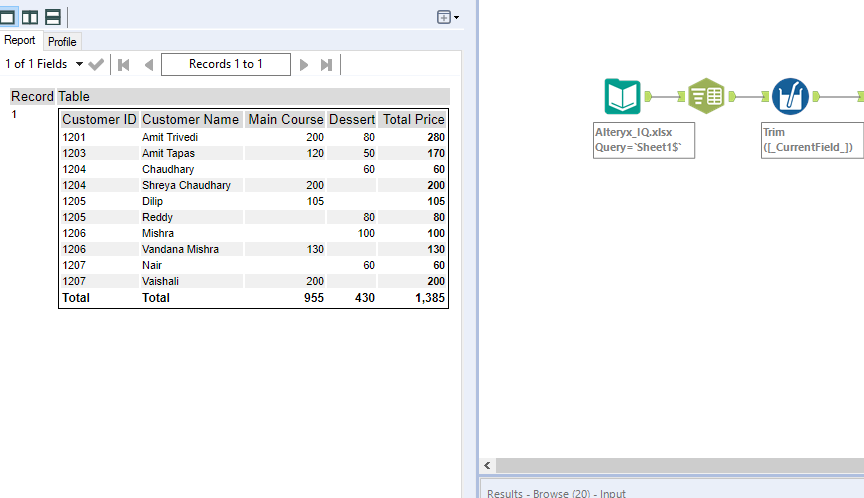Click the canvas scroll left arrow
This screenshot has width=864, height=498.
487,465
